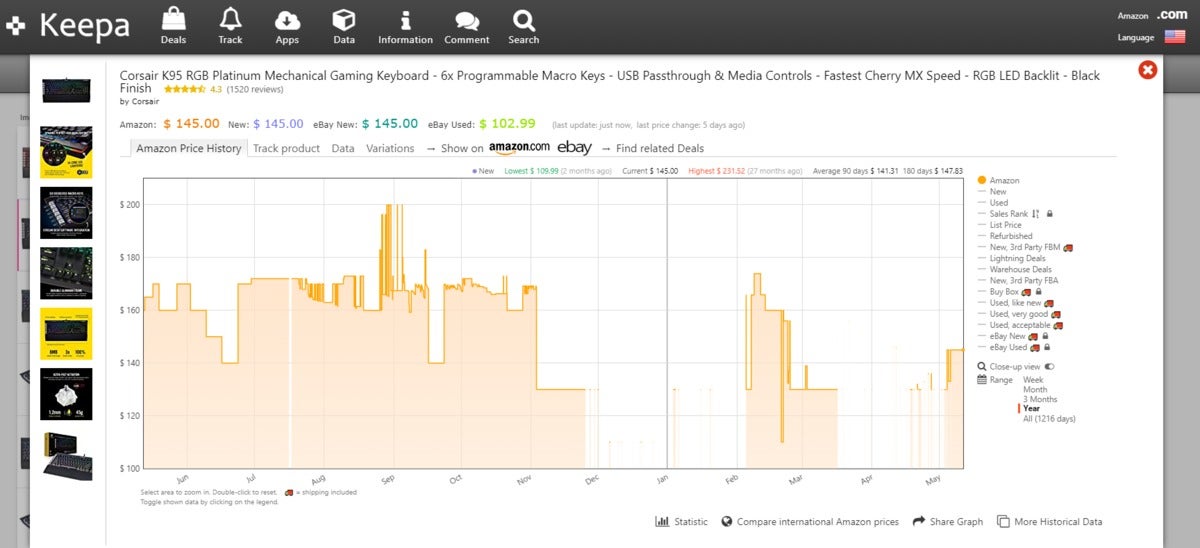
Task: Show product on ebay link
Action: [575, 147]
